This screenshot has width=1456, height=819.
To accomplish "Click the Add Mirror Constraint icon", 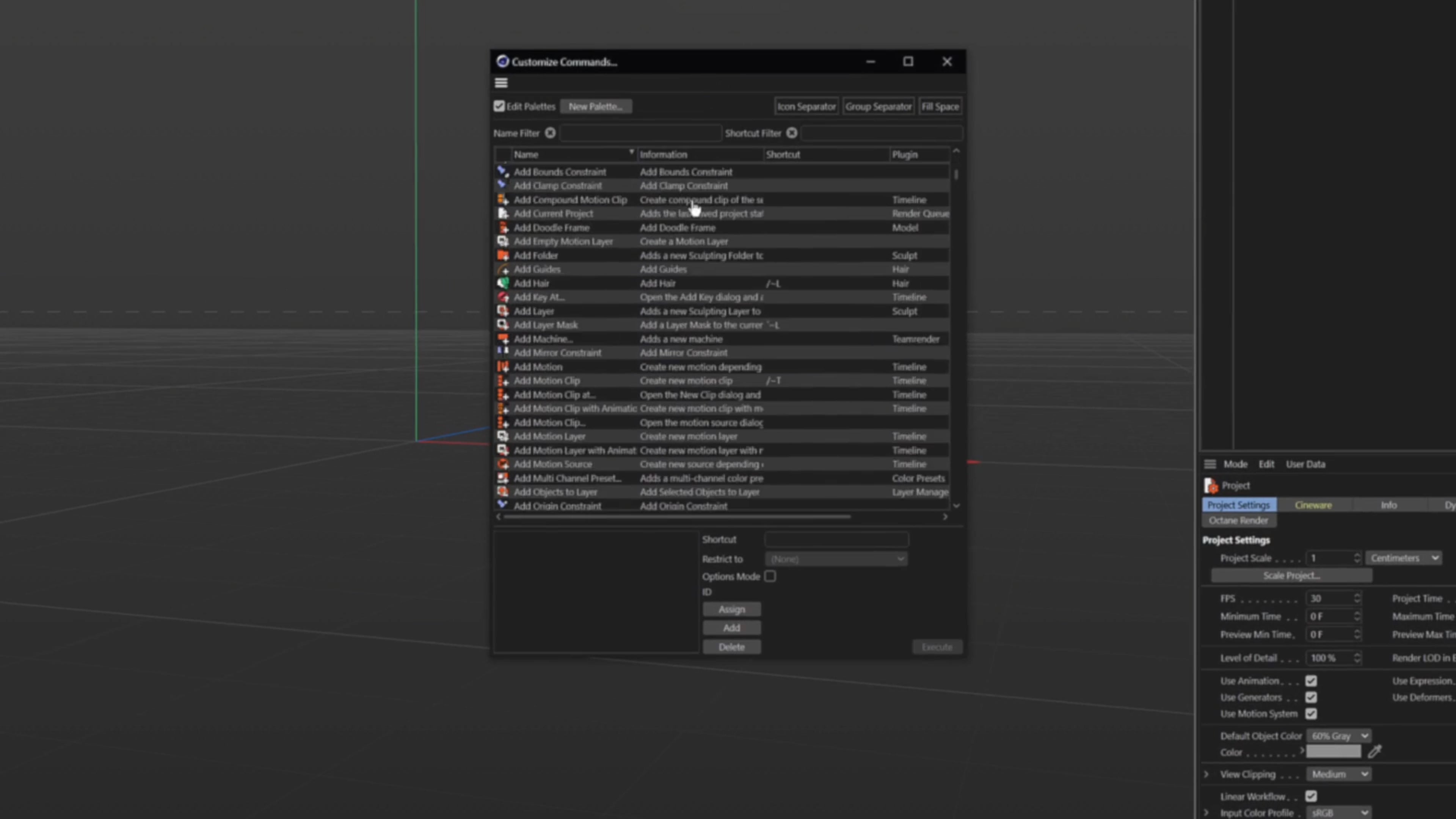I will coord(502,352).
